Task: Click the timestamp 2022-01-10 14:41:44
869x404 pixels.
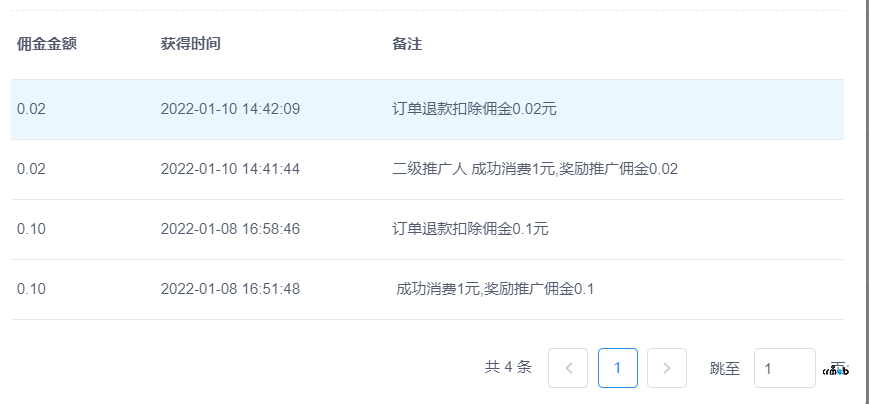Action: coord(230,169)
